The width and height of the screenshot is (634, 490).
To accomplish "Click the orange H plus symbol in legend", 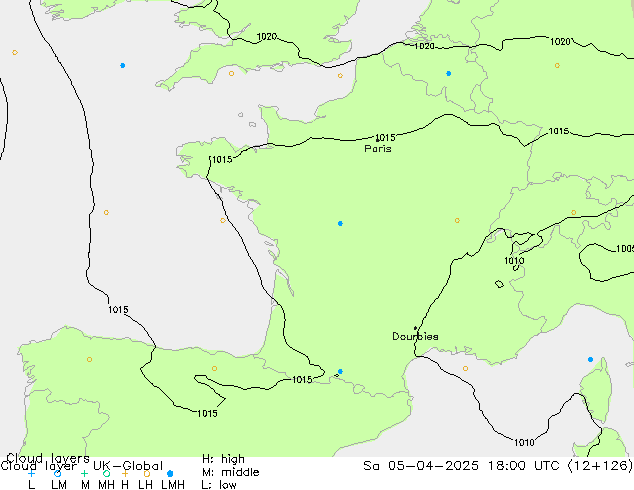I will point(125,473).
